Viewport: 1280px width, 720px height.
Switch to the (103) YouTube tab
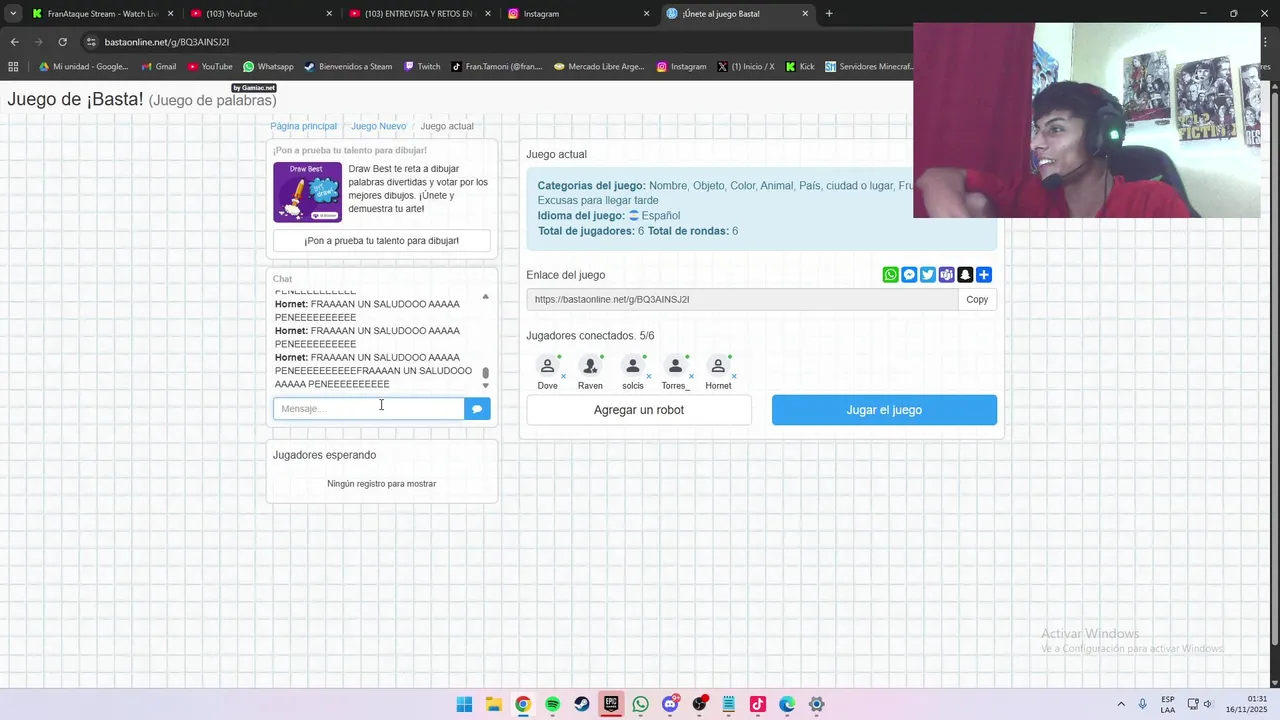click(262, 14)
